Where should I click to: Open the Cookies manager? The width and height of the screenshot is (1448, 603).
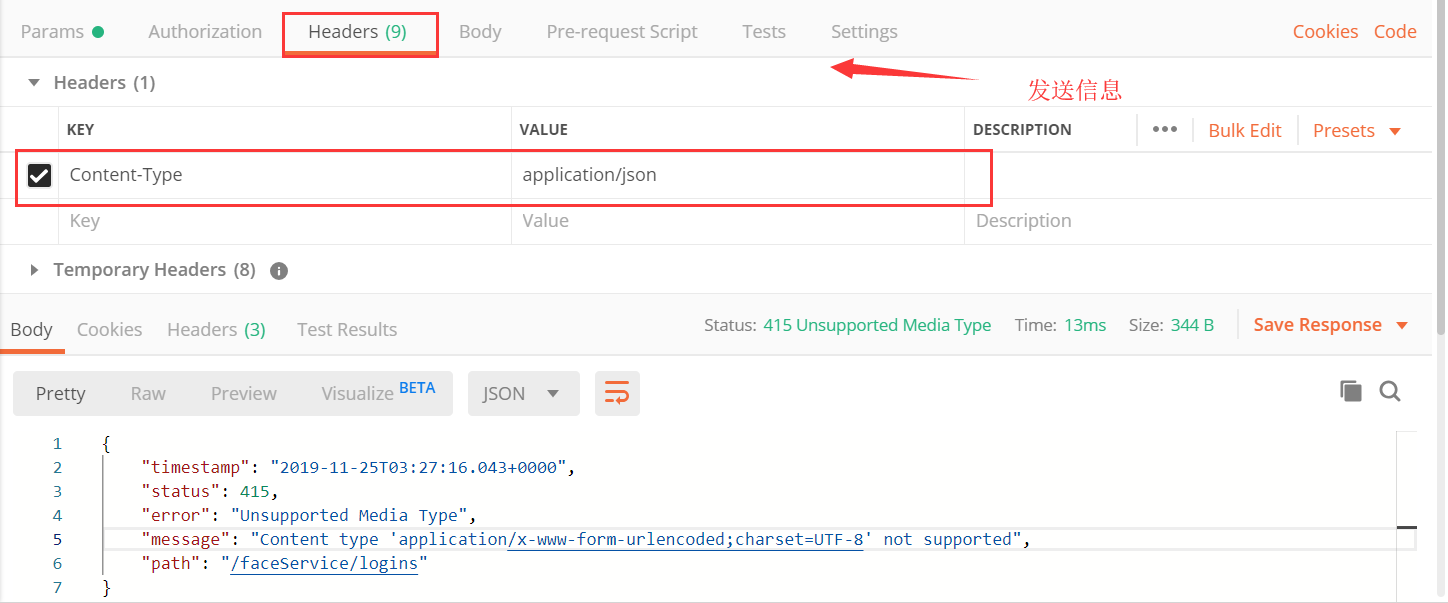click(1325, 31)
